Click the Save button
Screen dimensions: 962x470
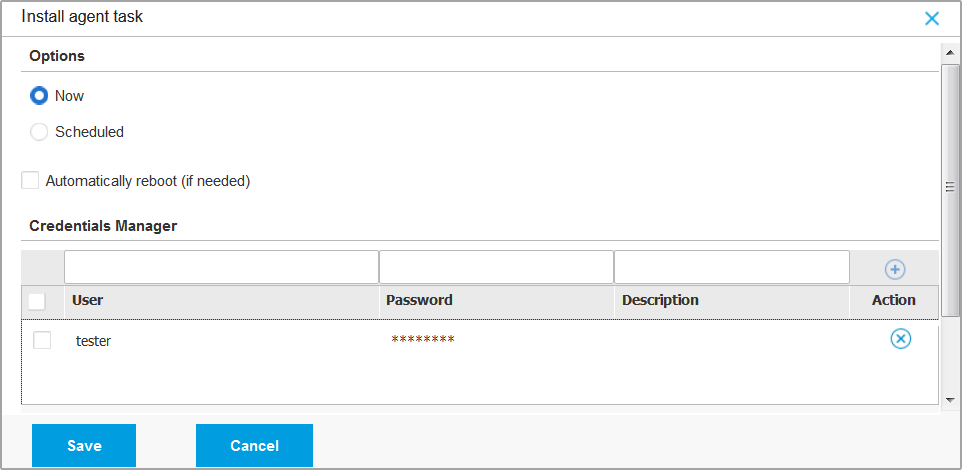[84, 446]
